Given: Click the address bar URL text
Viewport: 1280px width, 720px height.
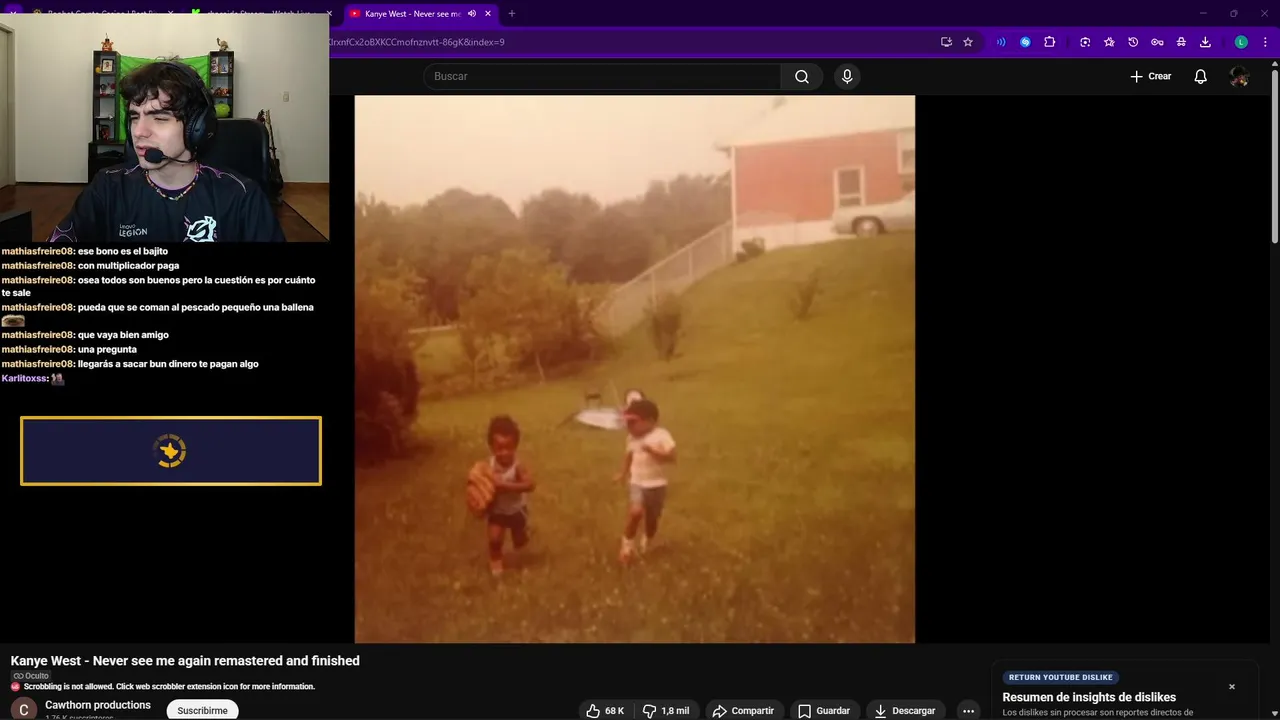Looking at the screenshot, I should tap(416, 42).
